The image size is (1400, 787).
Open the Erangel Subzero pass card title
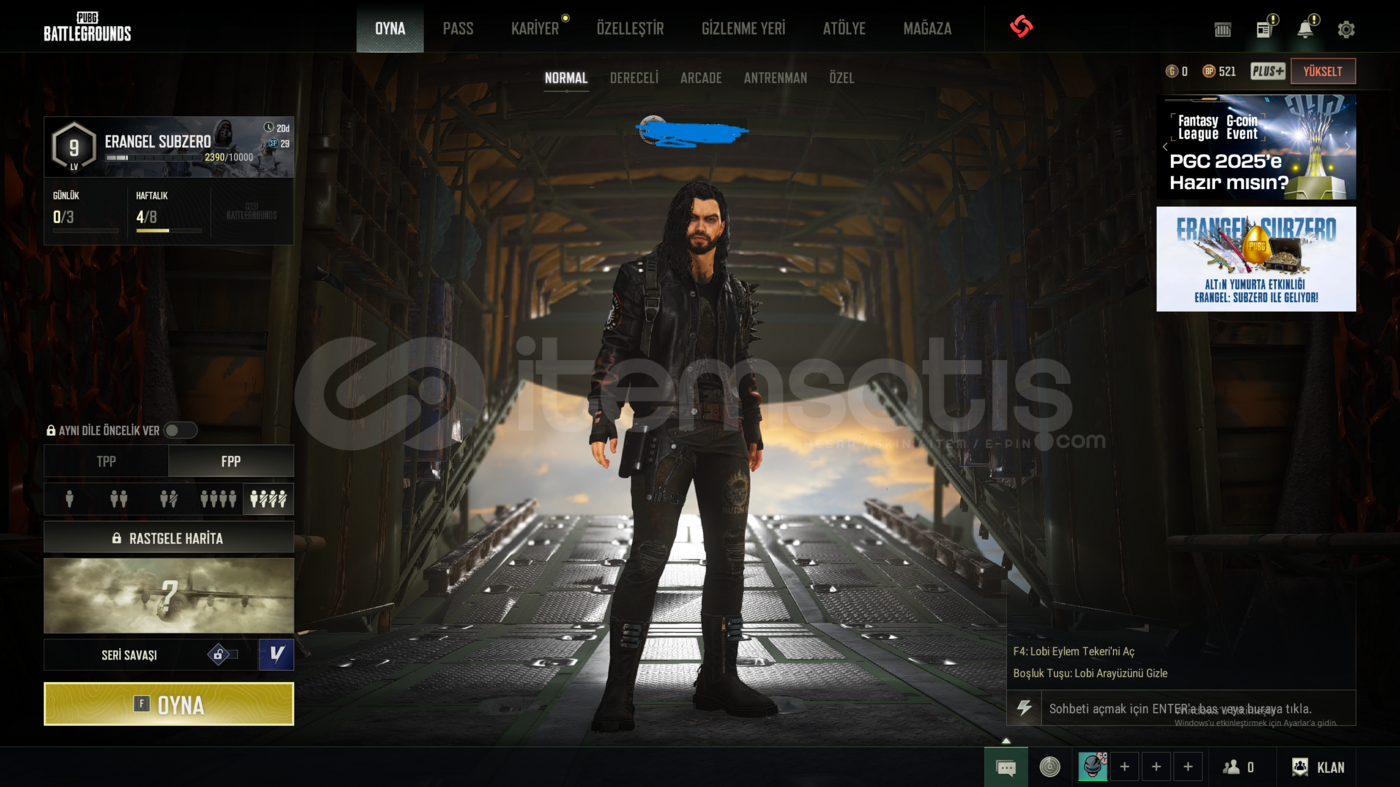(x=158, y=141)
